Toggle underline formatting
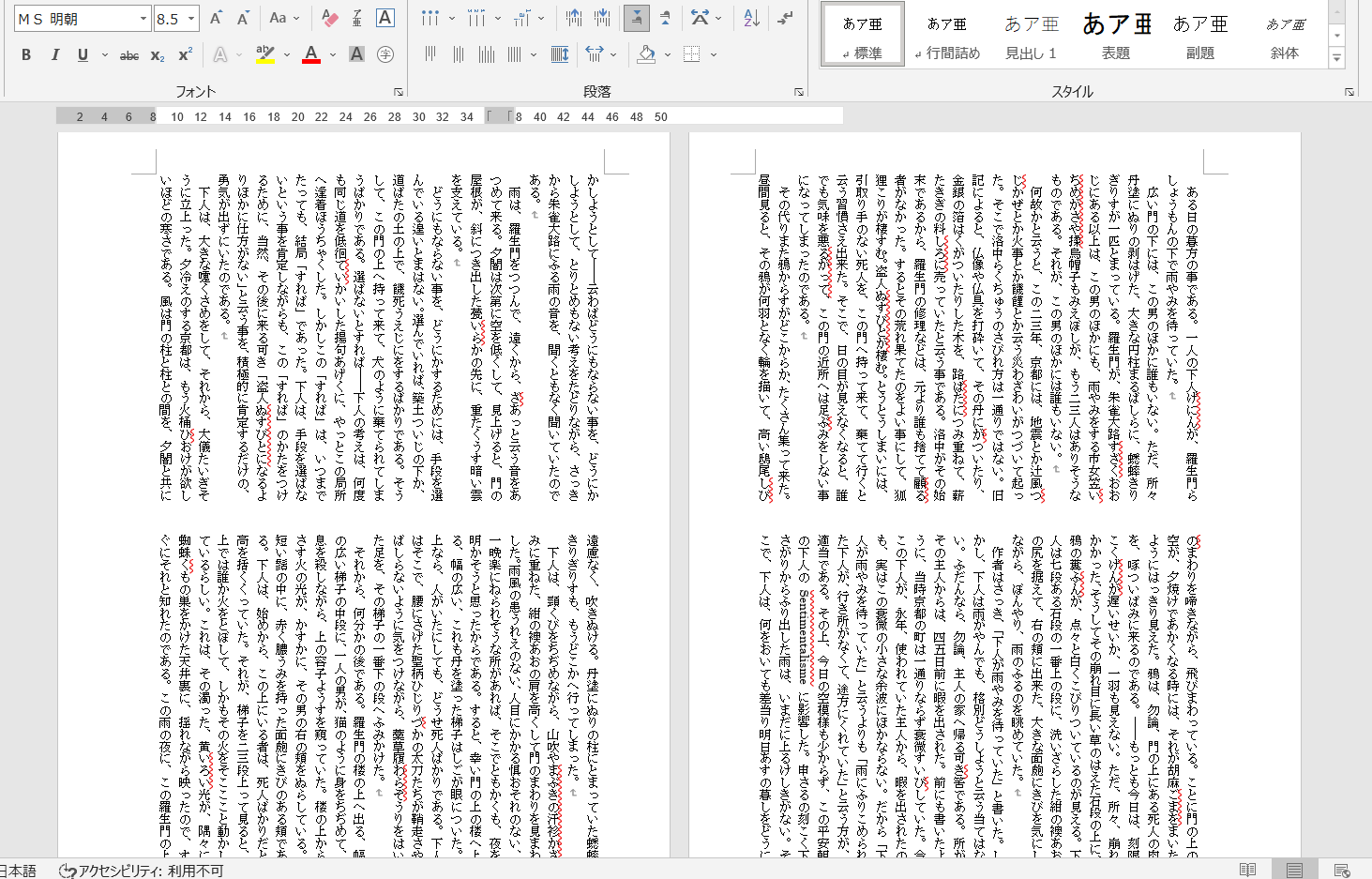This screenshot has width=1372, height=879. point(83,54)
